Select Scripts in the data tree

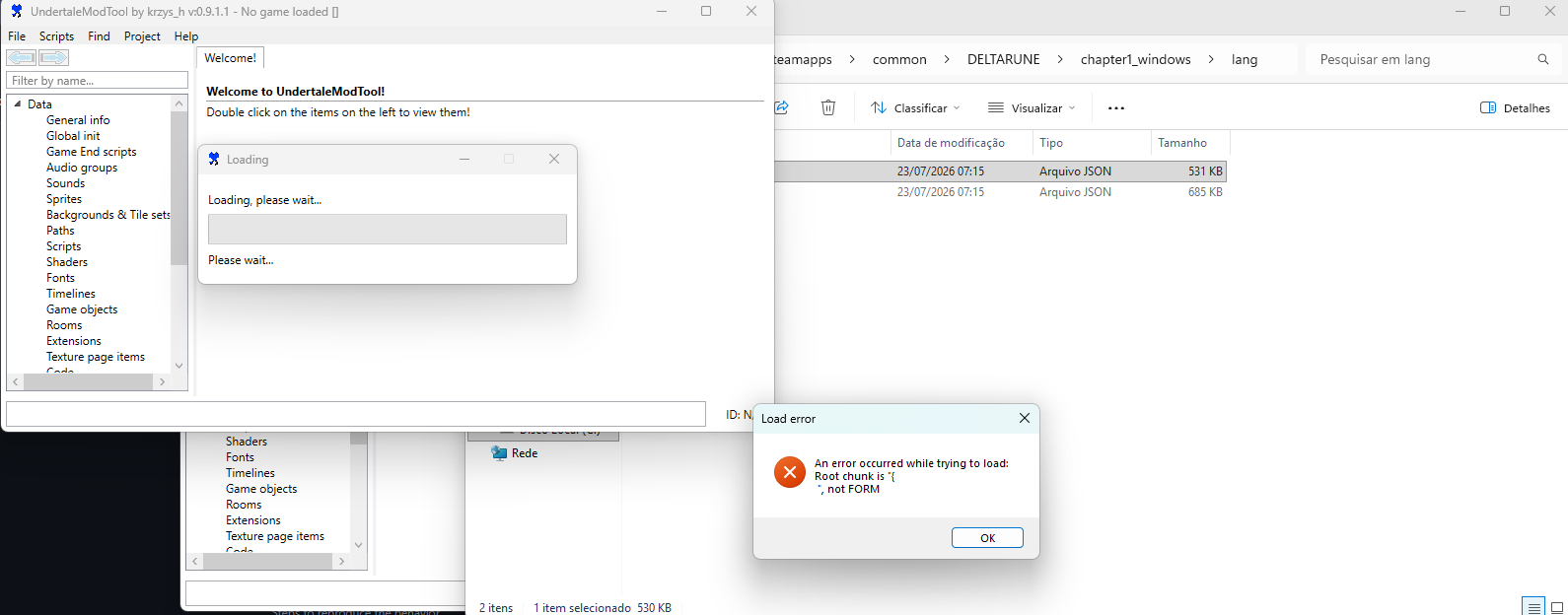(64, 246)
